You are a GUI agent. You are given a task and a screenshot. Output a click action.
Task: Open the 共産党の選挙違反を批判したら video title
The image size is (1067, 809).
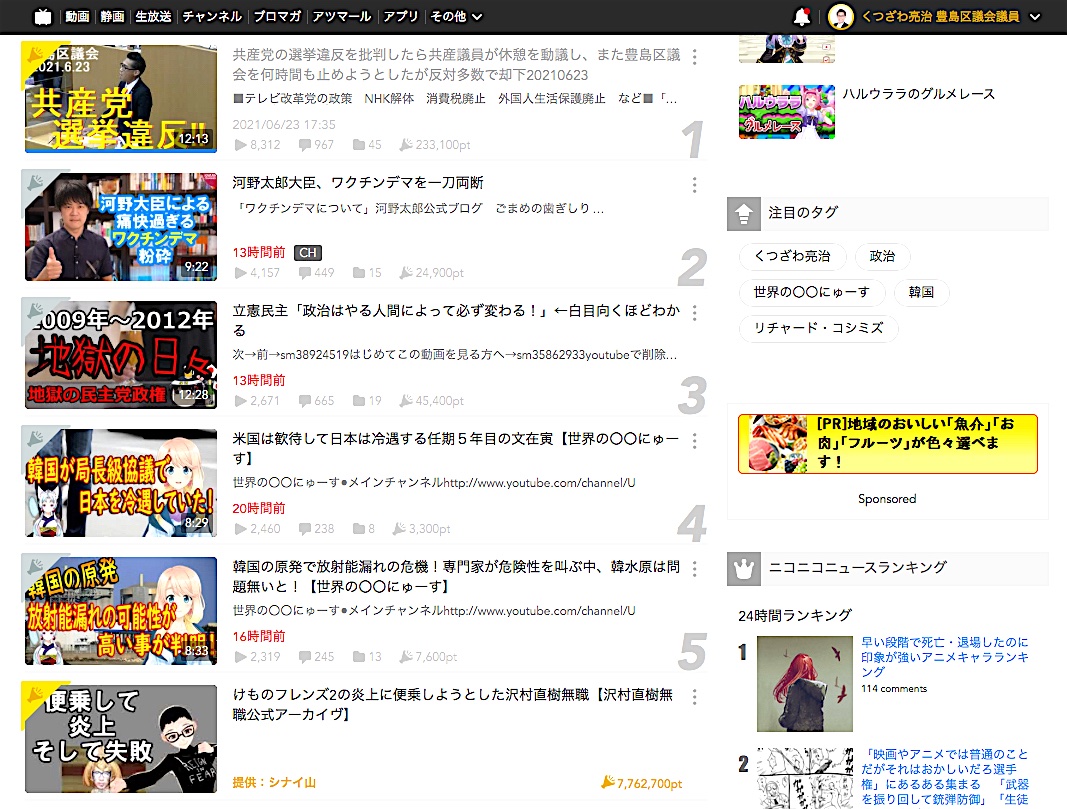click(x=456, y=65)
